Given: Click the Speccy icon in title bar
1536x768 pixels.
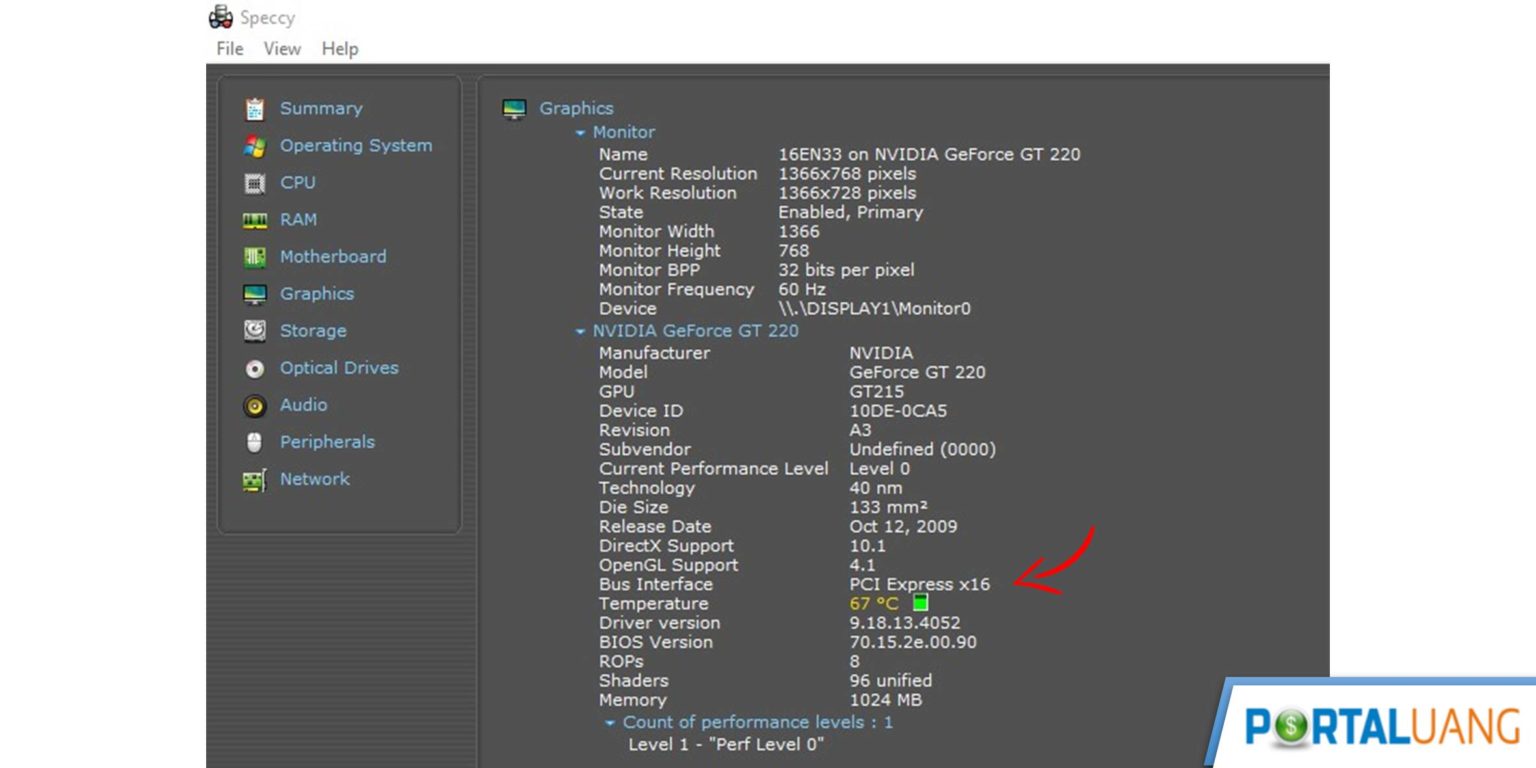Looking at the screenshot, I should coord(220,16).
